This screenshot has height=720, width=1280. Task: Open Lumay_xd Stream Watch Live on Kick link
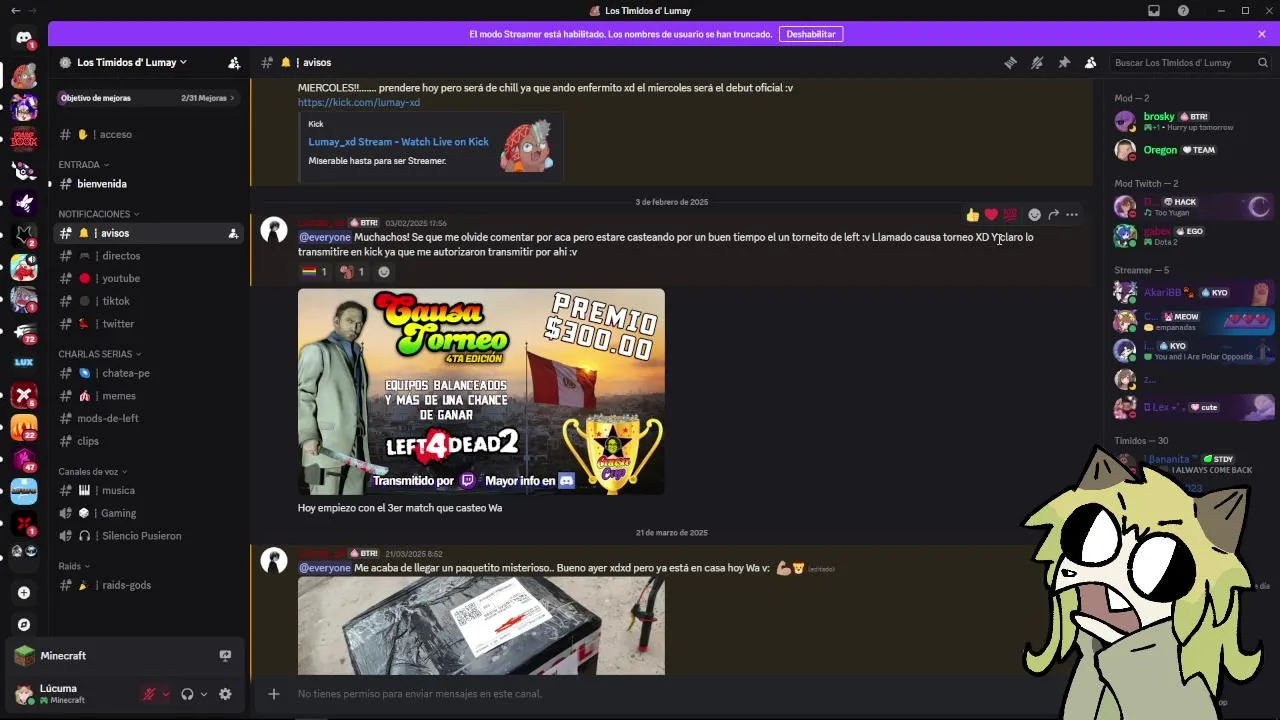click(x=398, y=142)
